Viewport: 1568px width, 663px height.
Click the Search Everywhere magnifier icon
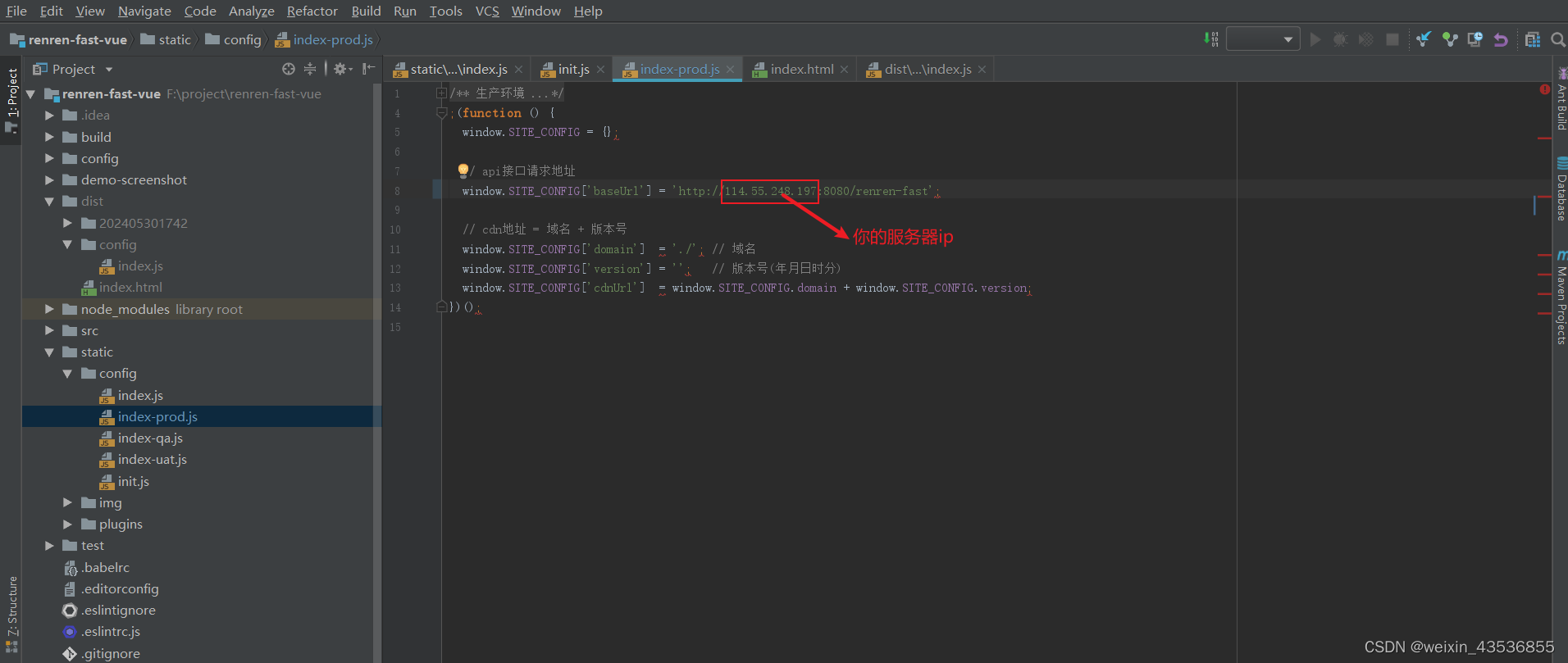pyautogui.click(x=1558, y=39)
